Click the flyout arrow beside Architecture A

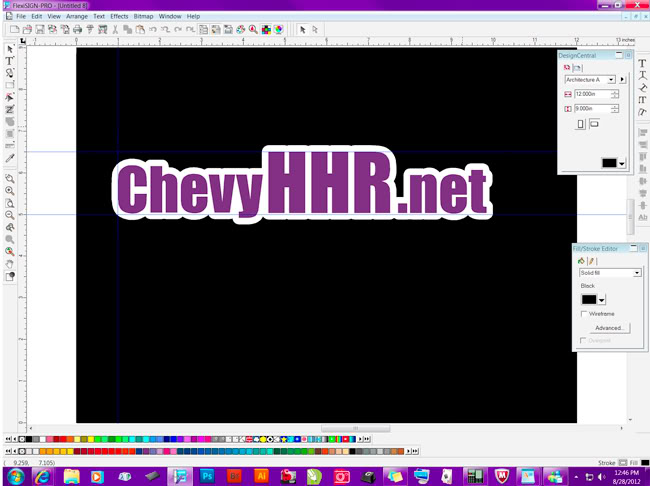click(622, 80)
